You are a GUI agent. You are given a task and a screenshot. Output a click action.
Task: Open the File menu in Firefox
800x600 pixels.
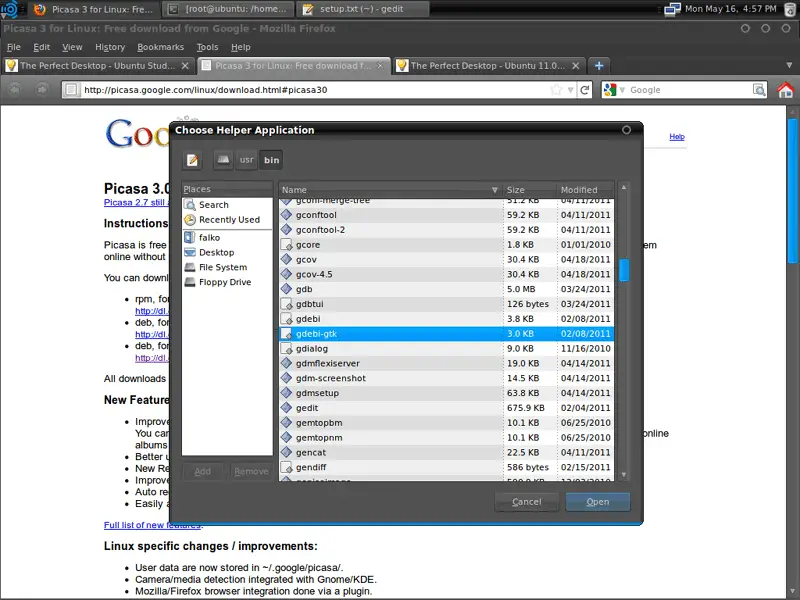tap(14, 47)
